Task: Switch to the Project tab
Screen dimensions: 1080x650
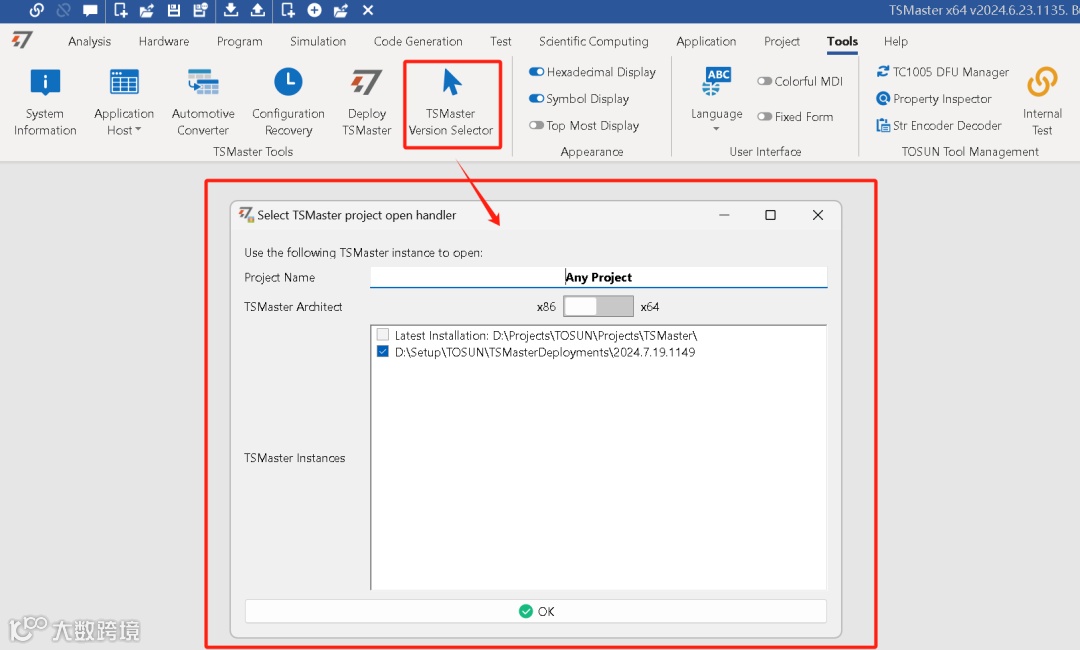Action: click(782, 41)
